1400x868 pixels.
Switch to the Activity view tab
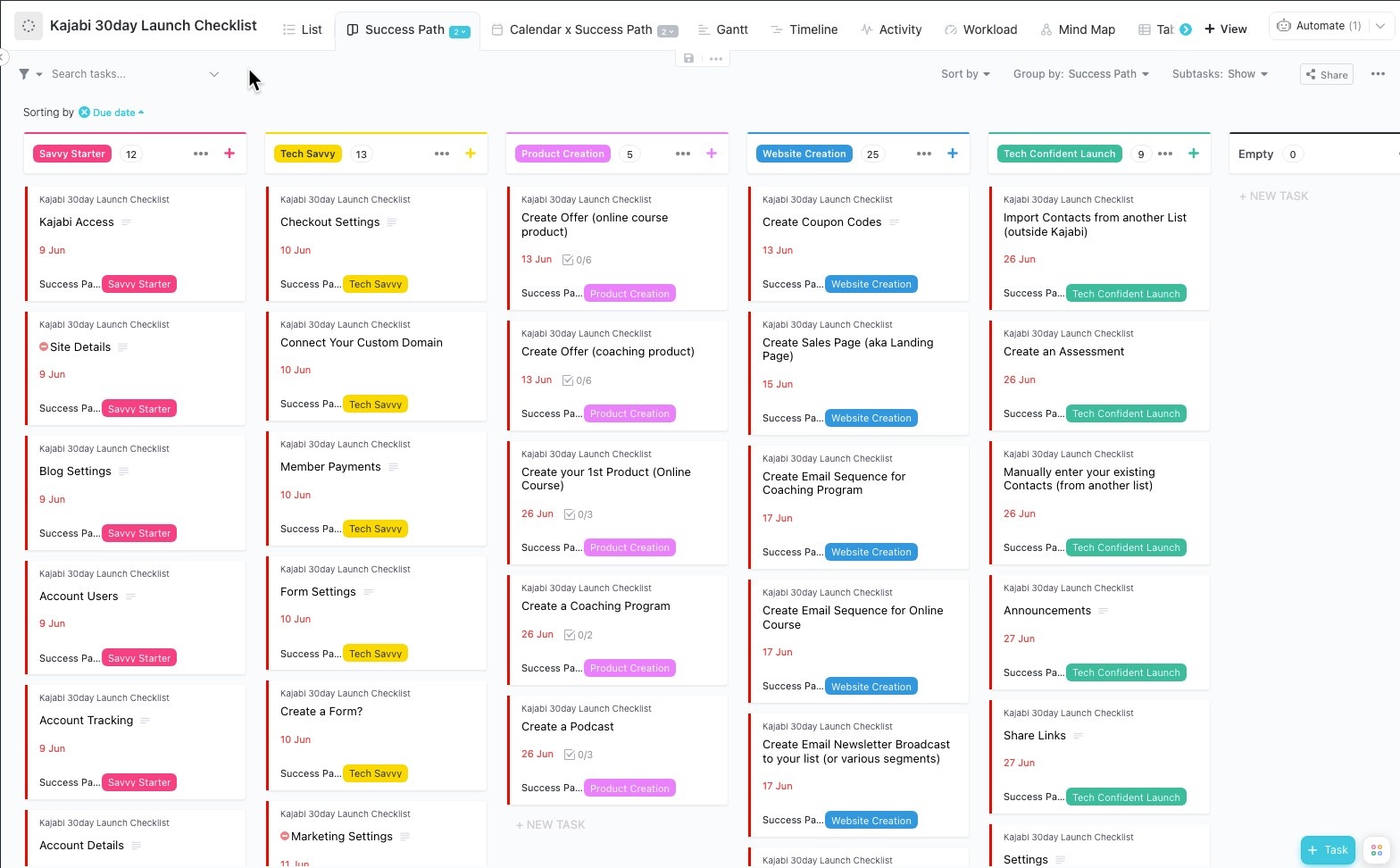tap(891, 29)
